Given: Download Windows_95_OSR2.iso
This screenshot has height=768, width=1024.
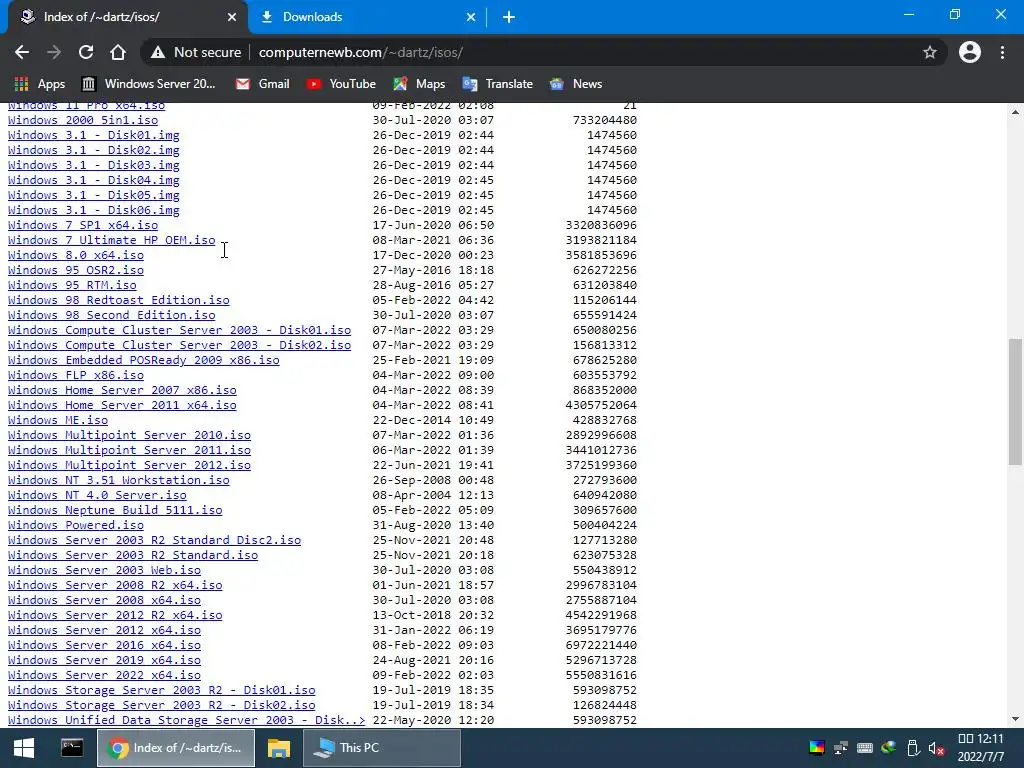Looking at the screenshot, I should (76, 270).
